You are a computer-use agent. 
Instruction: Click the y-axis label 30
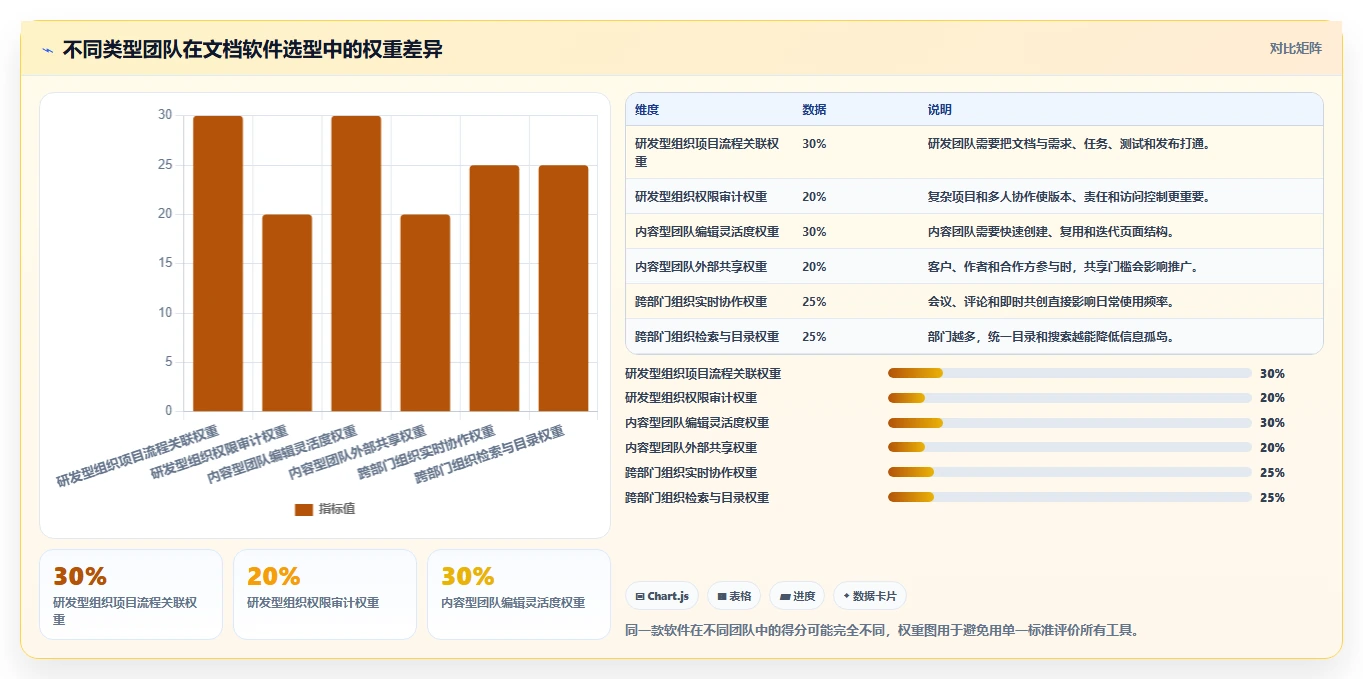coord(165,115)
